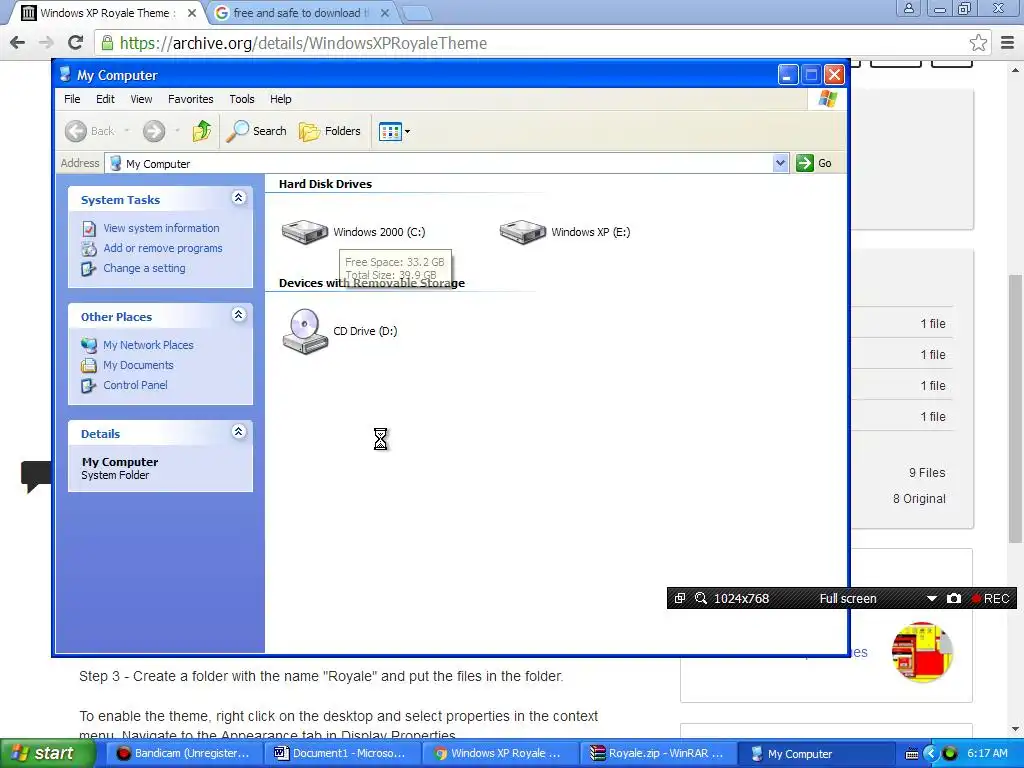Open the Favorites menu

[191, 99]
